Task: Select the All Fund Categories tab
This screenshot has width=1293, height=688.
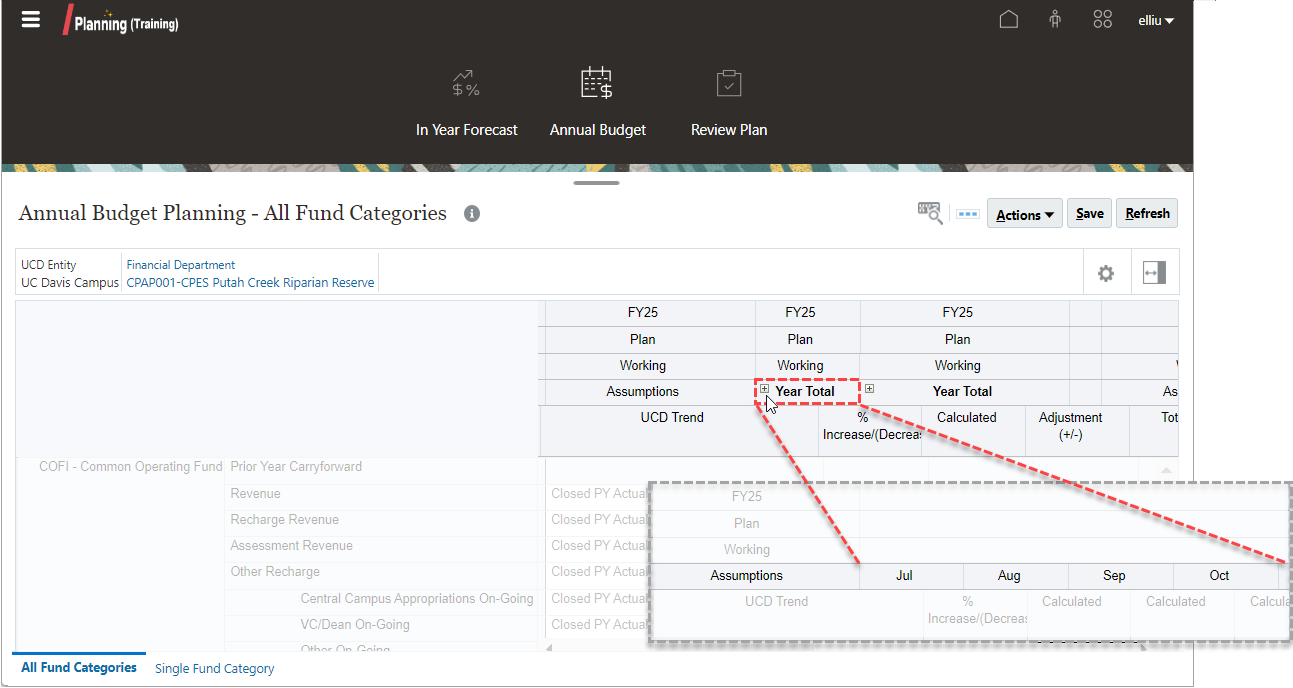Action: pyautogui.click(x=78, y=667)
